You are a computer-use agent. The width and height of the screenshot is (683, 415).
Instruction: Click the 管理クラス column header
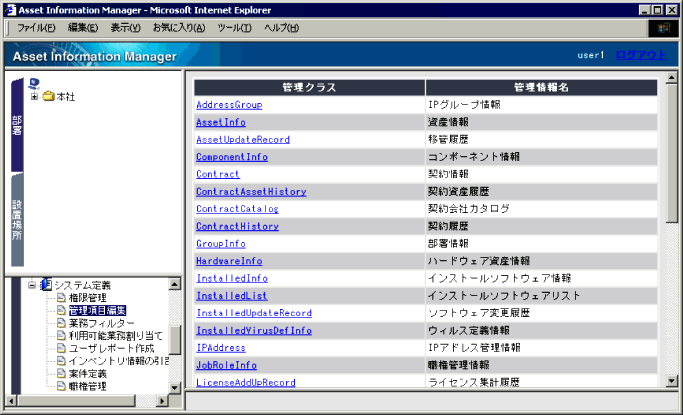309,88
